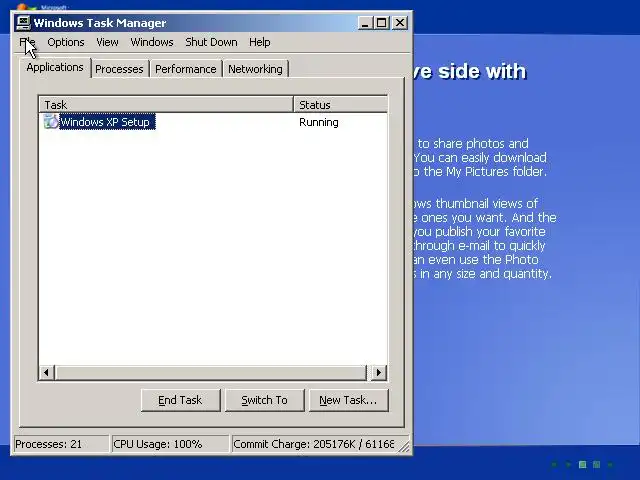640x480 pixels.
Task: Click the Running status text
Action: pos(318,122)
